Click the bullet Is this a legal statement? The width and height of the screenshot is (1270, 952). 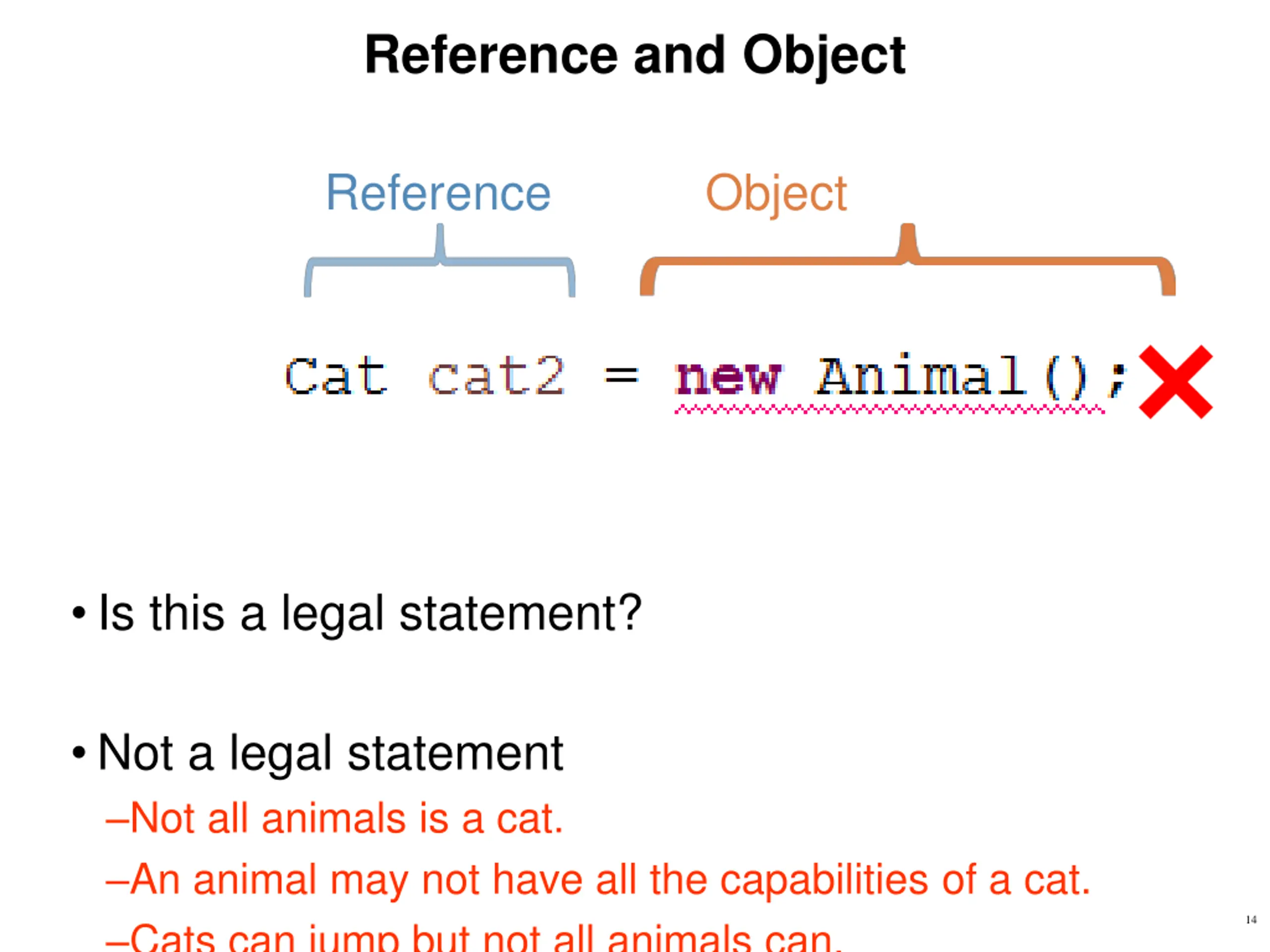[357, 613]
